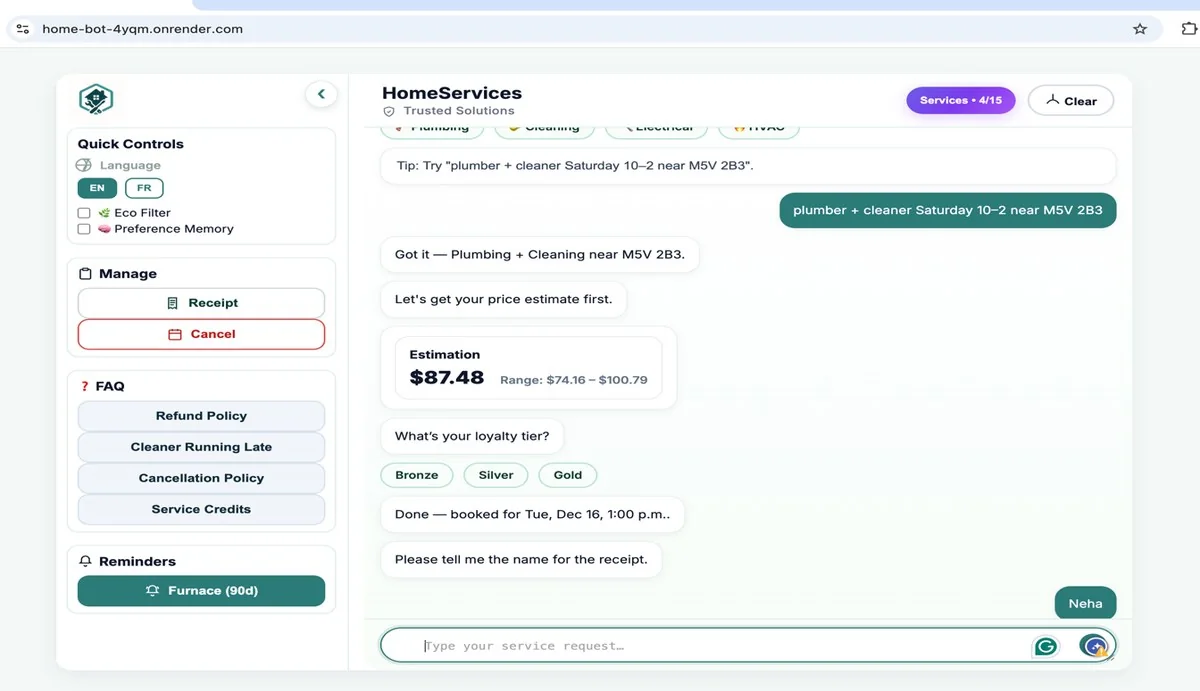Open the Cancellation Policy FAQ item
This screenshot has height=691, width=1200.
tap(201, 478)
